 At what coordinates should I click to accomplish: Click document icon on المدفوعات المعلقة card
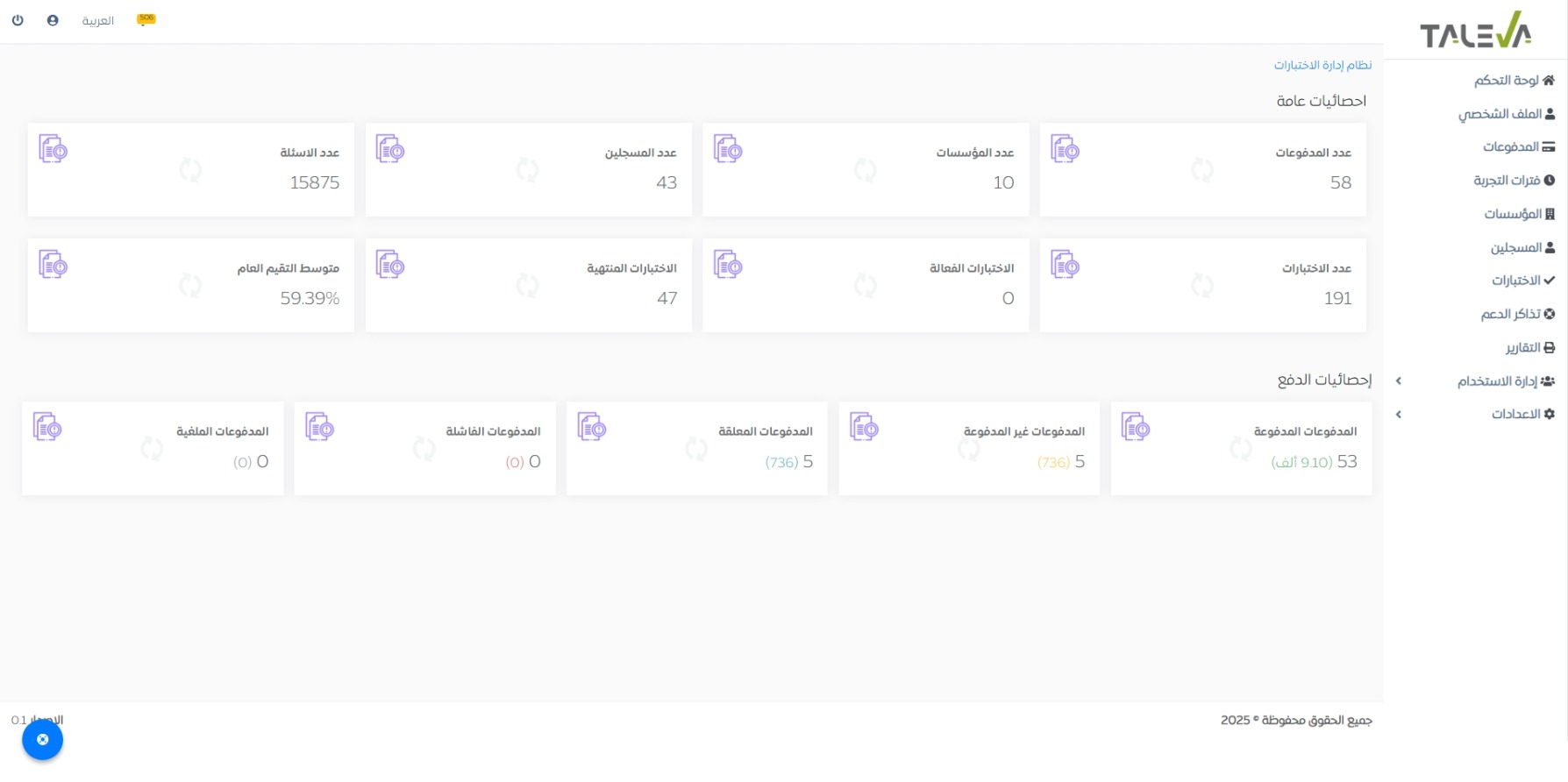pyautogui.click(x=592, y=428)
